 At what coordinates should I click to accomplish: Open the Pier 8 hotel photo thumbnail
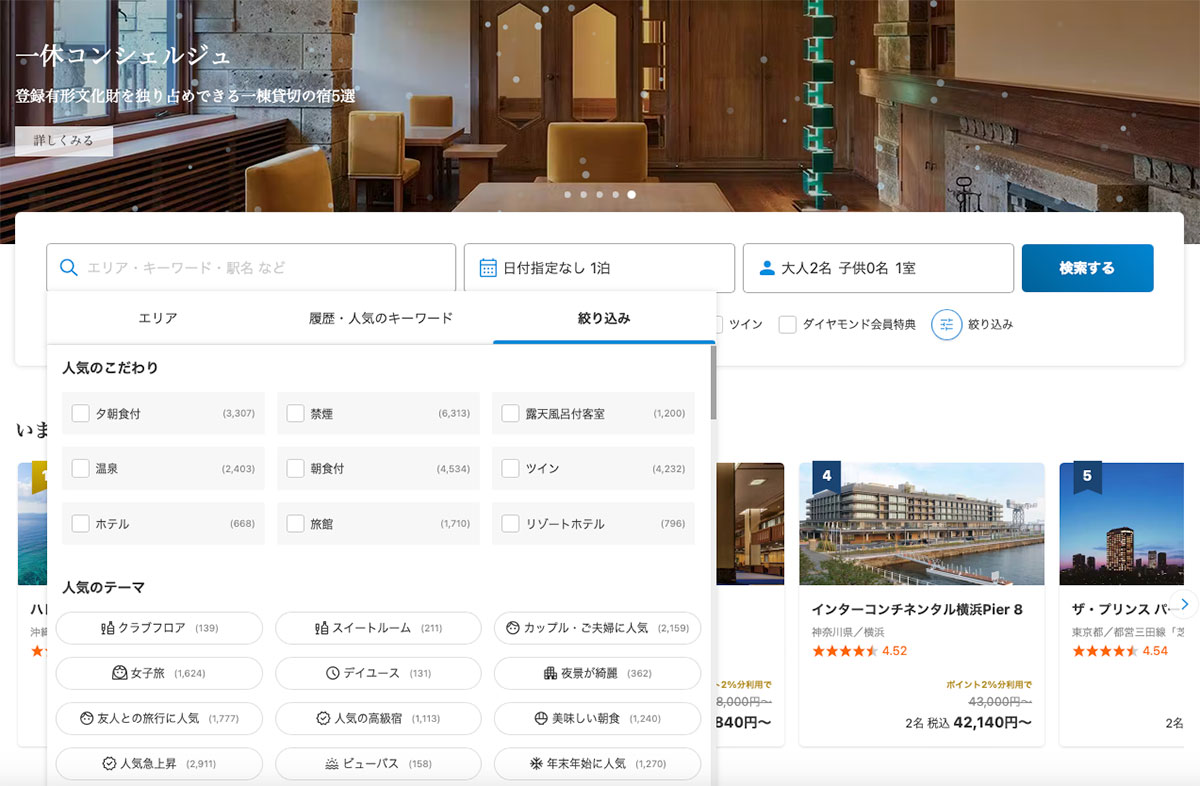(x=922, y=524)
